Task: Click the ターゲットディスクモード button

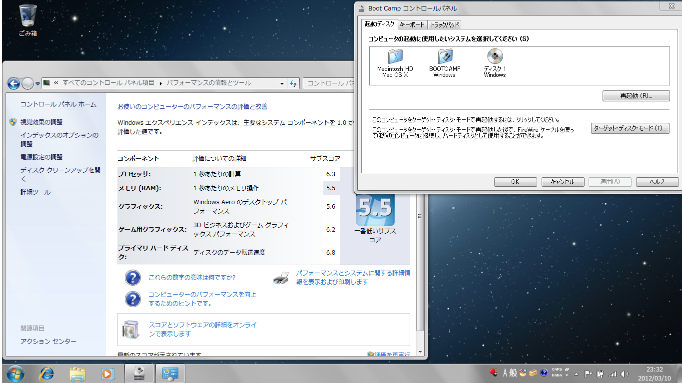Action: (630, 128)
